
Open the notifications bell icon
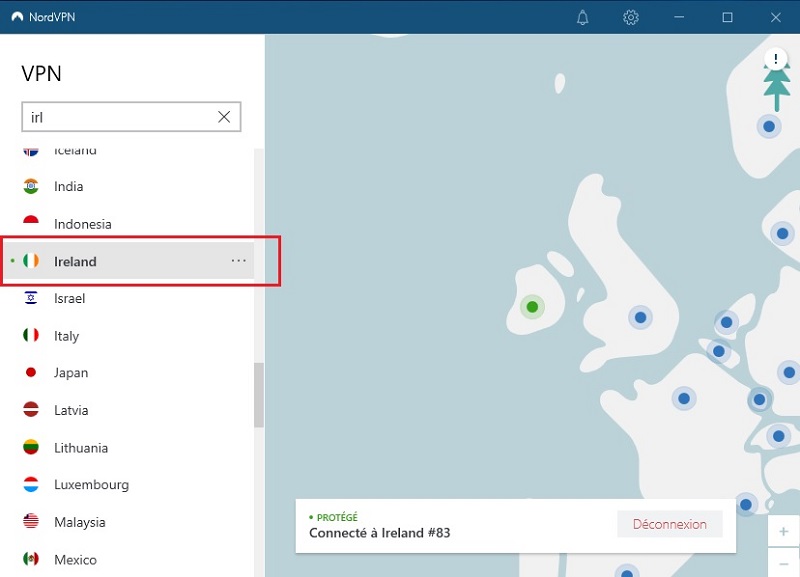point(582,17)
